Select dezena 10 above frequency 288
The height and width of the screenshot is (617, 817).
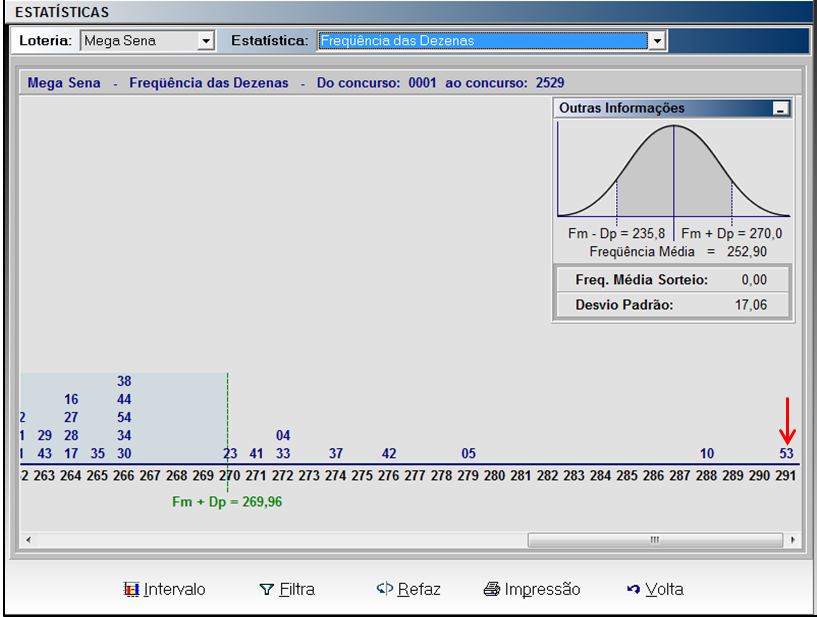point(707,453)
